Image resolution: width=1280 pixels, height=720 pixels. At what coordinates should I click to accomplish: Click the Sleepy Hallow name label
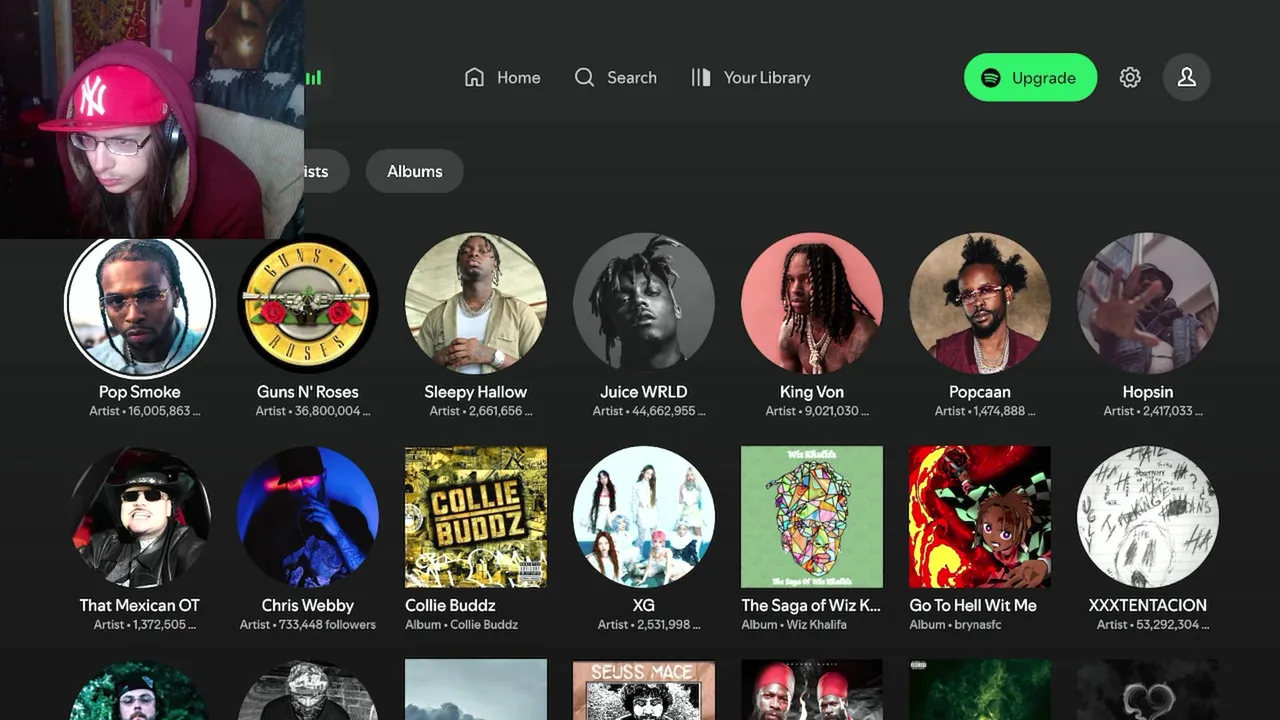tap(476, 392)
